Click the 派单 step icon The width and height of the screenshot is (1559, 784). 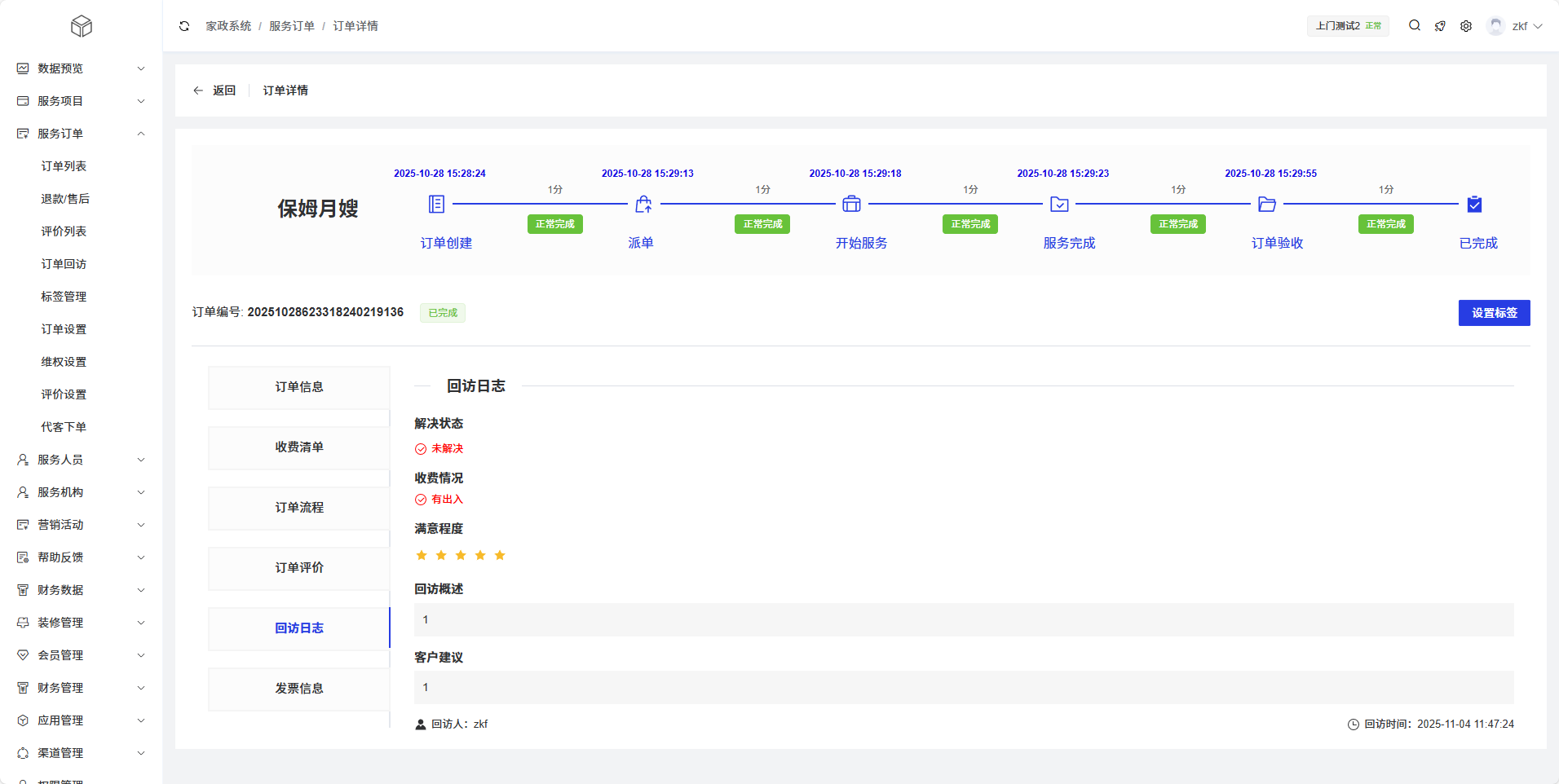coord(643,204)
